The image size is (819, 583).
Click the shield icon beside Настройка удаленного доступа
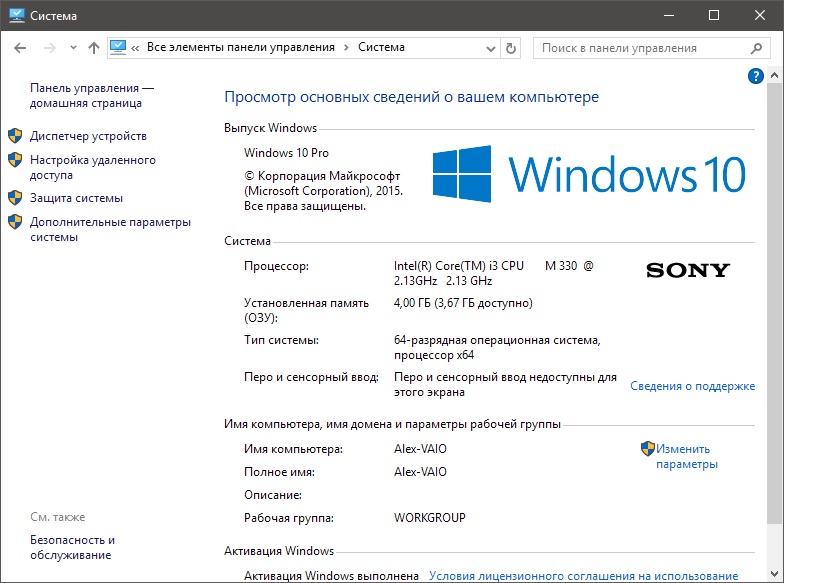pyautogui.click(x=15, y=160)
